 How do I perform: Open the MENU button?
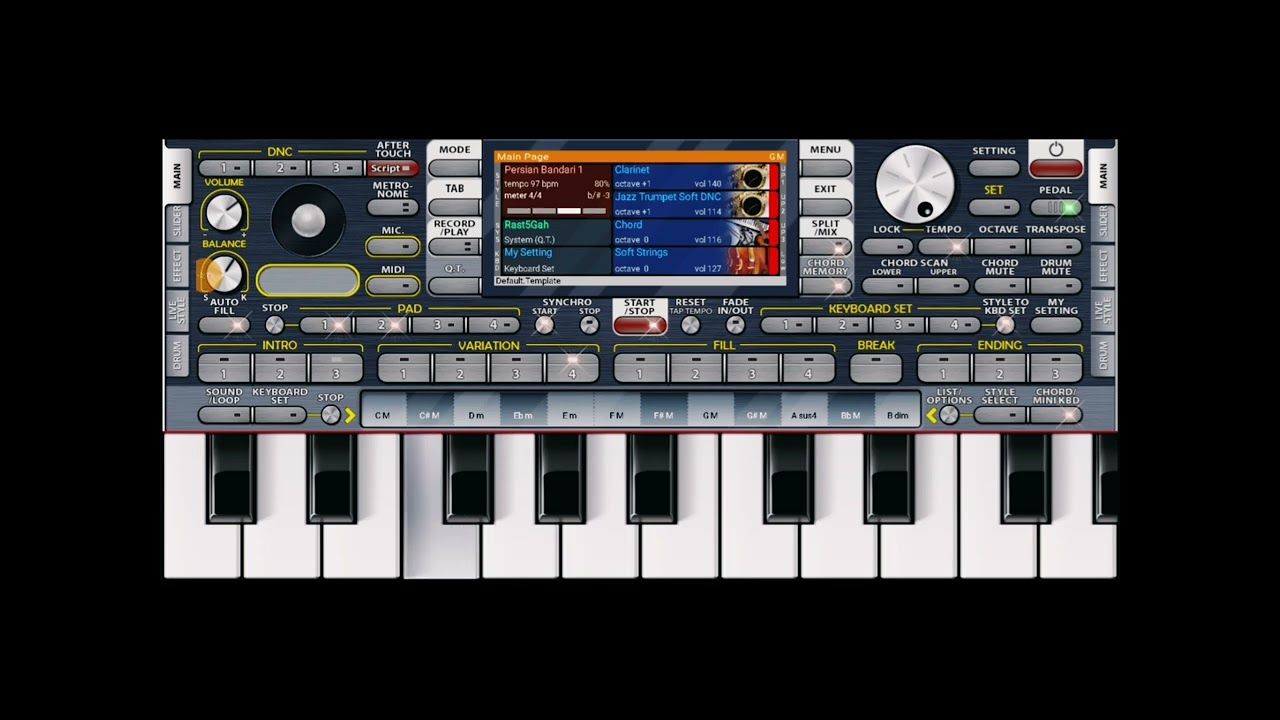point(826,167)
